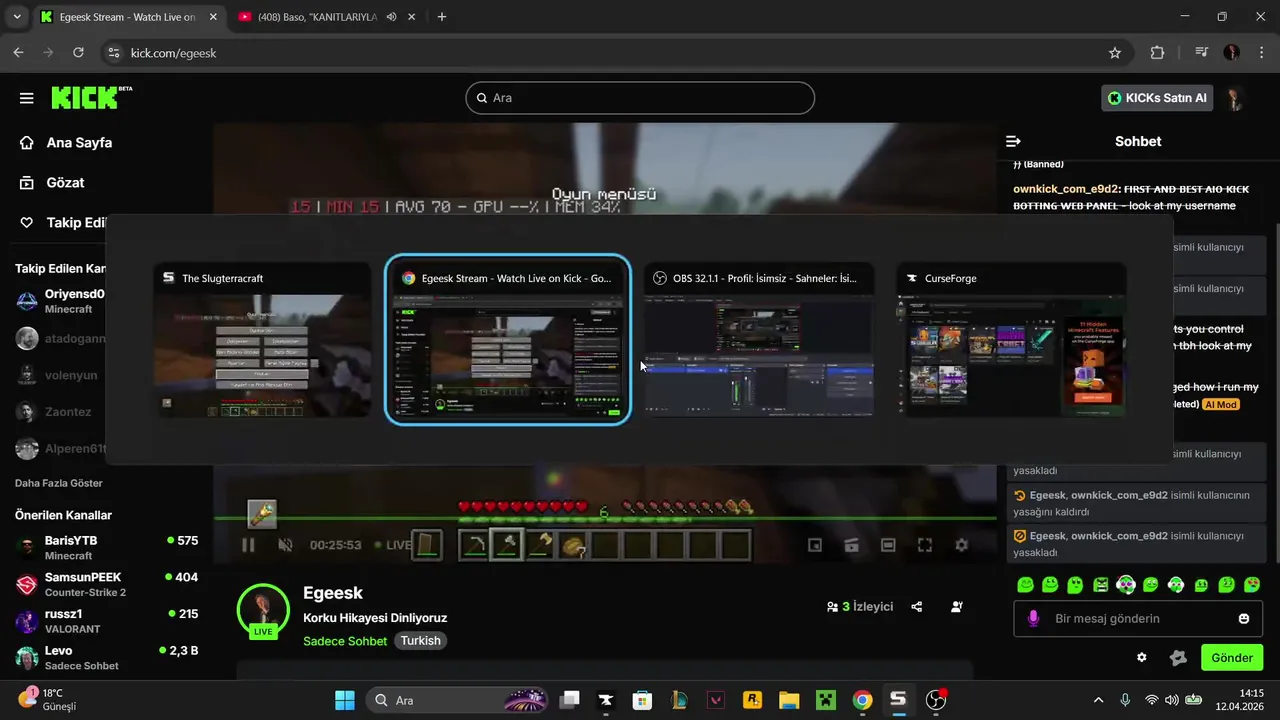The height and width of the screenshot is (720, 1280).
Task: Open League of Legends from taskbar
Action: [x=679, y=700]
